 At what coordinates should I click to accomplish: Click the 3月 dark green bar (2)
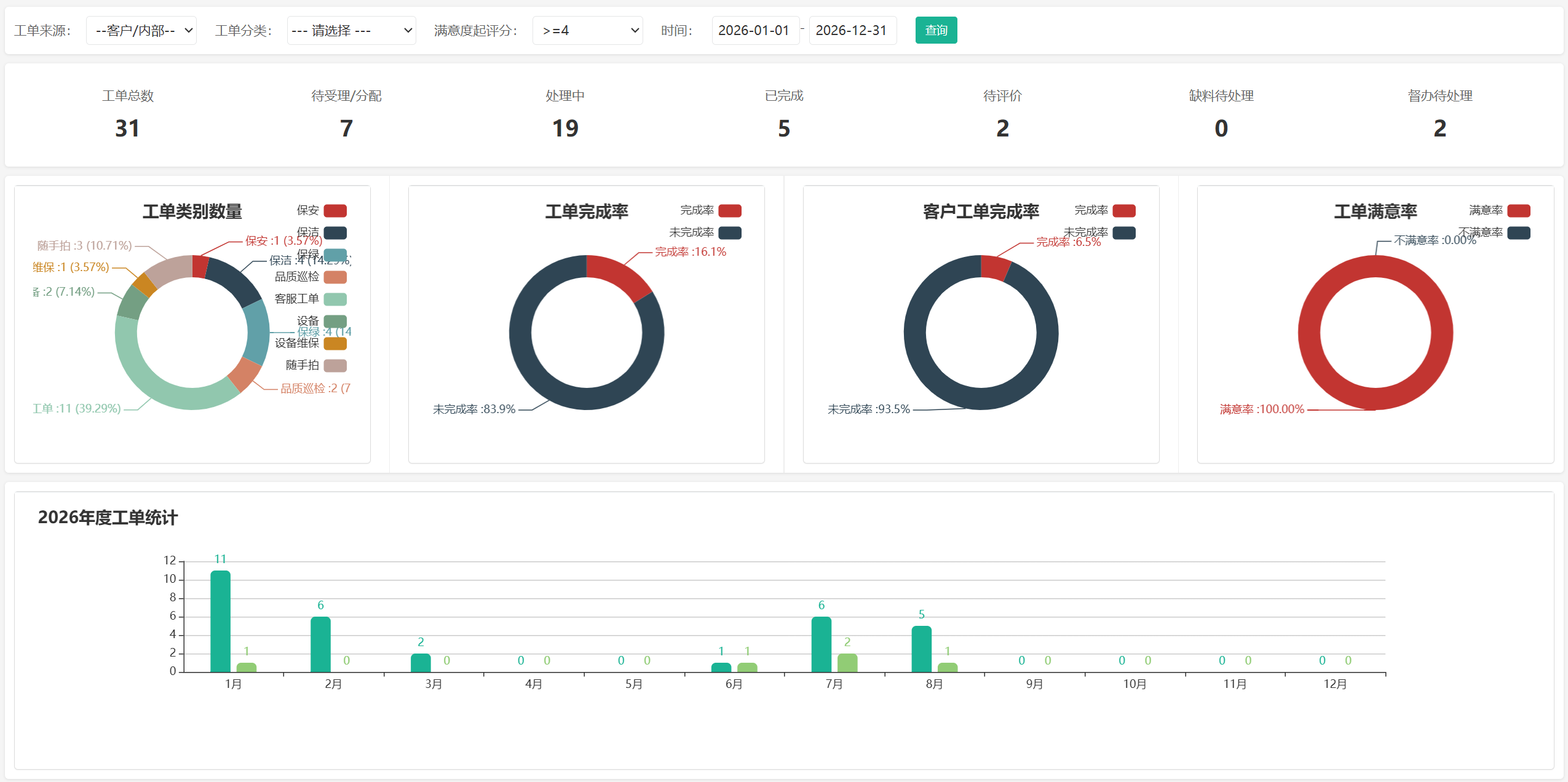point(421,663)
